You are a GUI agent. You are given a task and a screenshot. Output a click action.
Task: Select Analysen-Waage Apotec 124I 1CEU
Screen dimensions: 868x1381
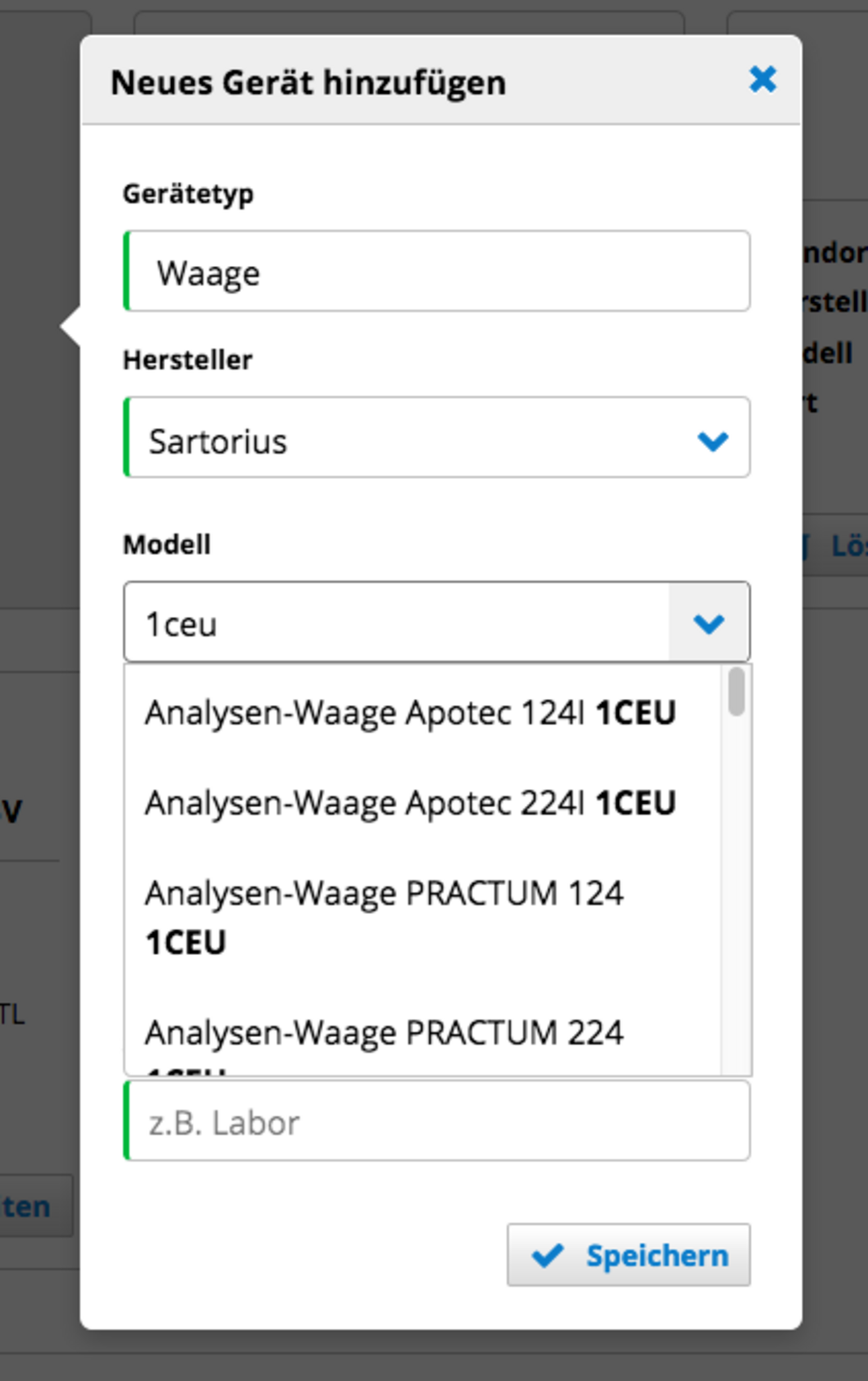(x=423, y=713)
